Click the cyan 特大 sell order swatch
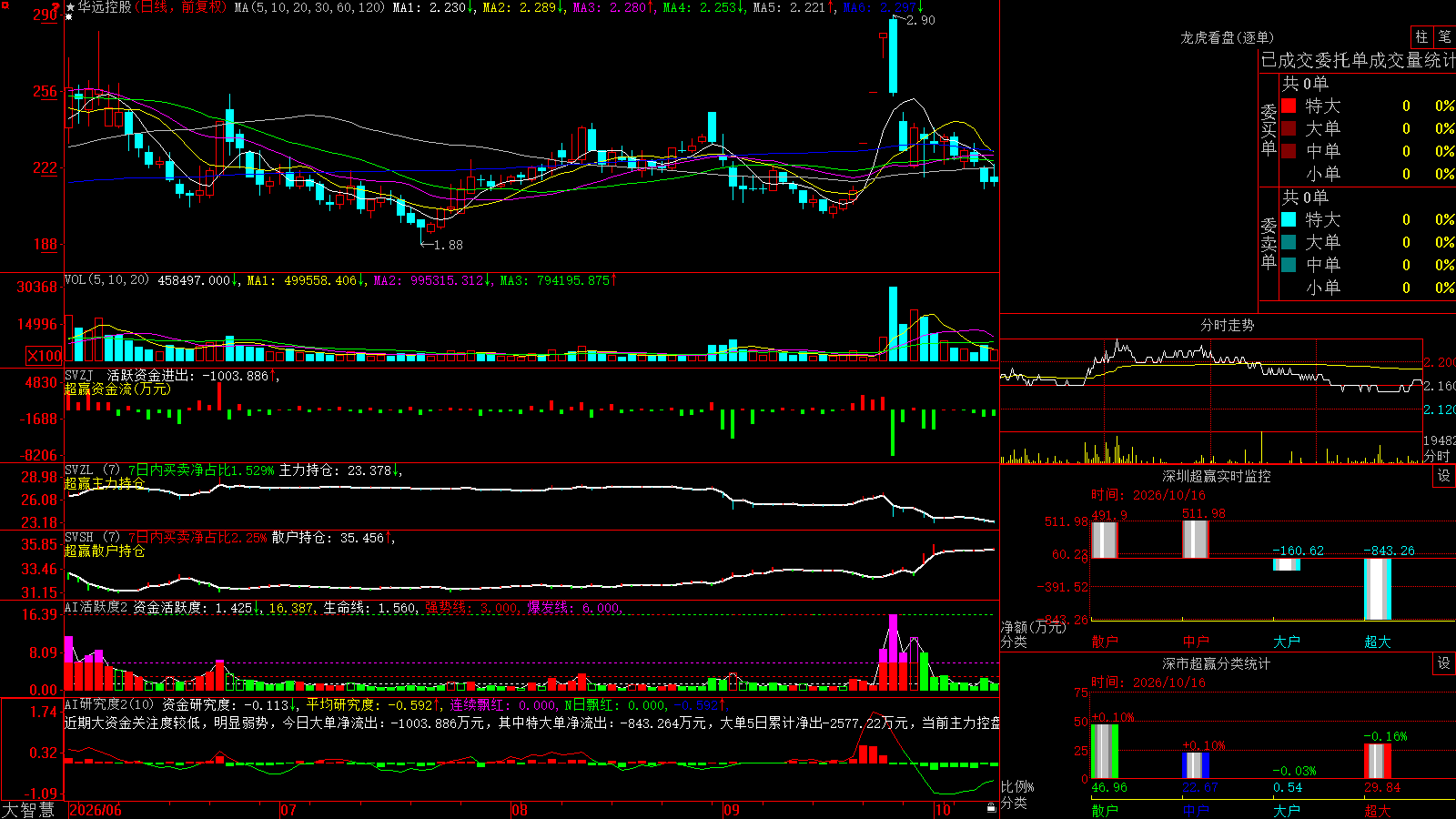This screenshot has height=819, width=1456. [x=1289, y=219]
